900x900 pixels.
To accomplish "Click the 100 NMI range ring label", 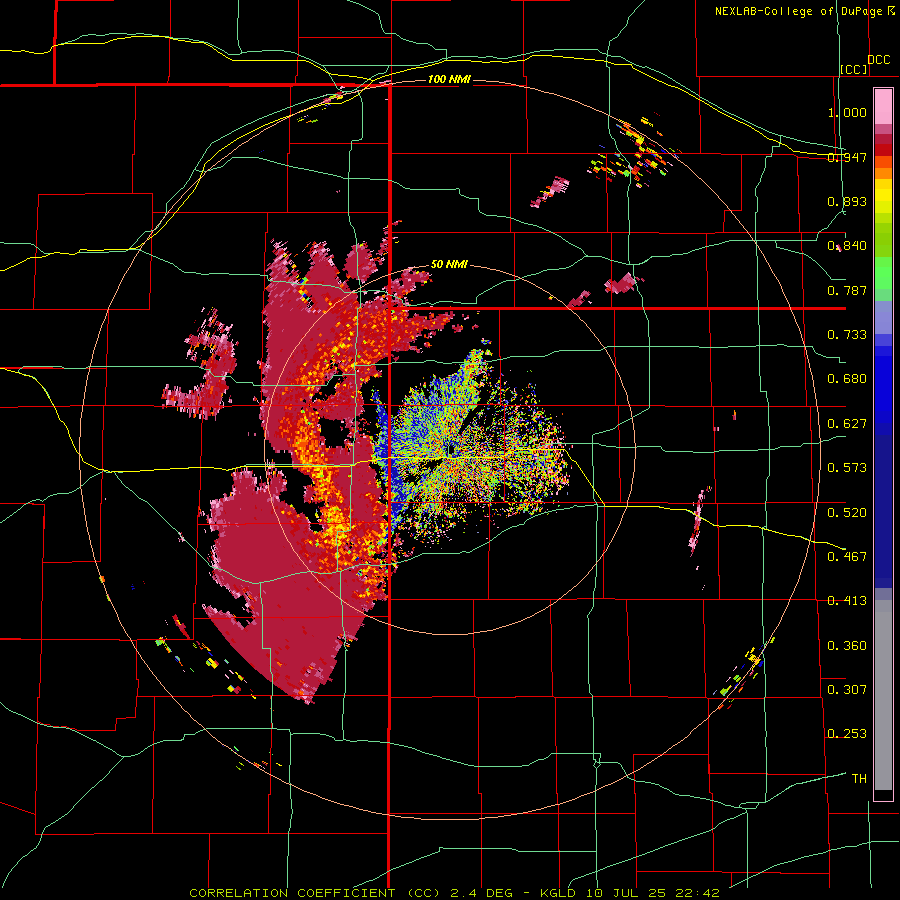I will click(449, 79).
